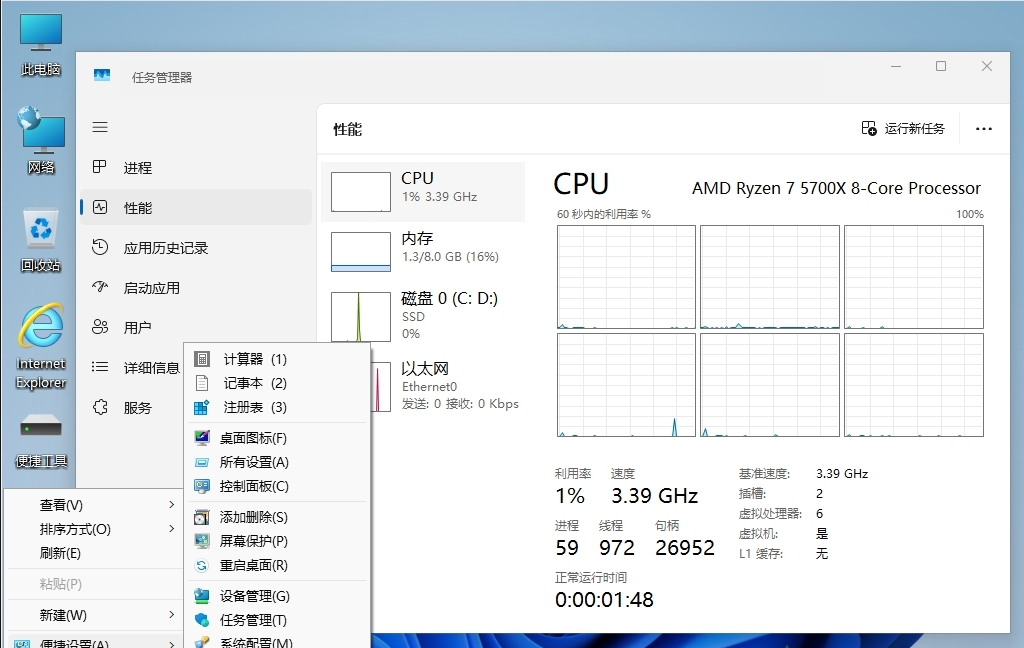Viewport: 1024px width, 648px height.
Task: Choose 所有设置(A) menu item
Action: 278,462
